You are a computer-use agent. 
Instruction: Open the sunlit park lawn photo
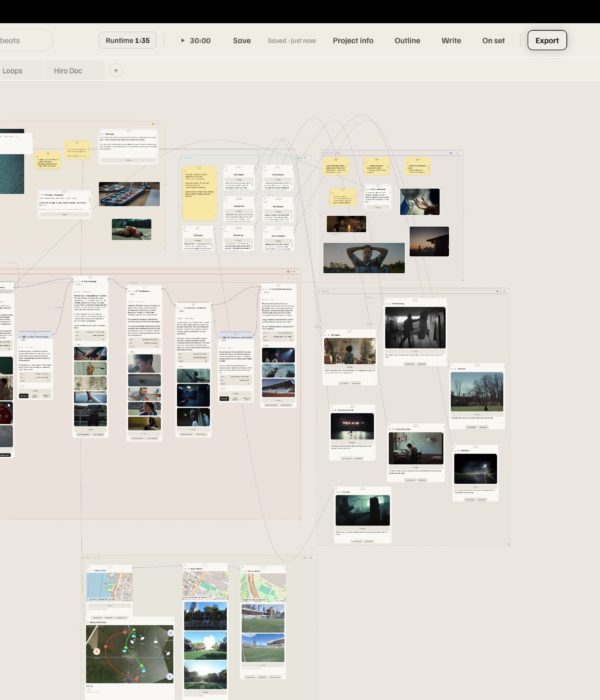click(x=205, y=646)
